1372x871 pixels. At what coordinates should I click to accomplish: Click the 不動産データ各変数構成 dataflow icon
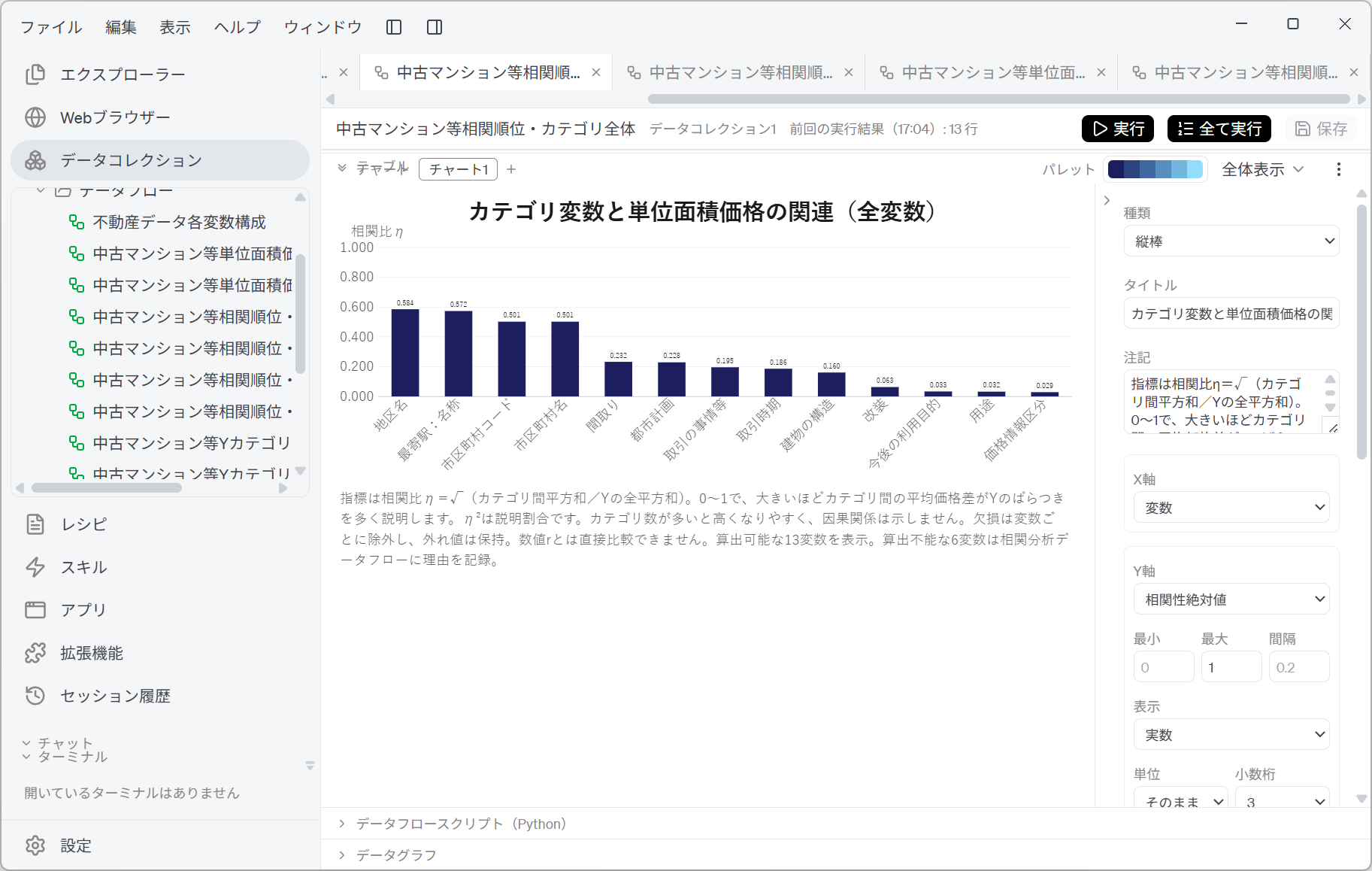click(x=77, y=222)
